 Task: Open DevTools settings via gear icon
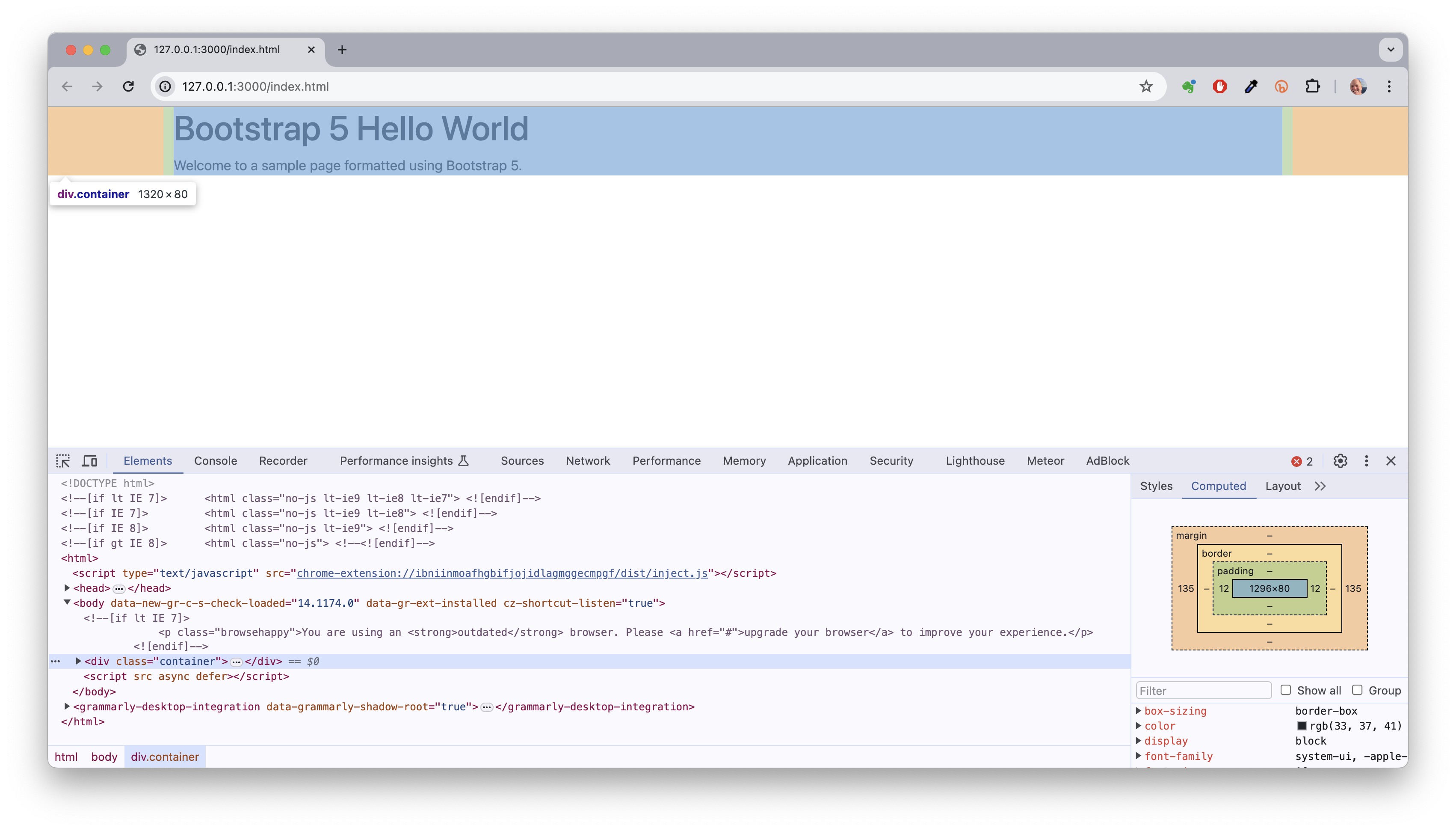[1340, 460]
